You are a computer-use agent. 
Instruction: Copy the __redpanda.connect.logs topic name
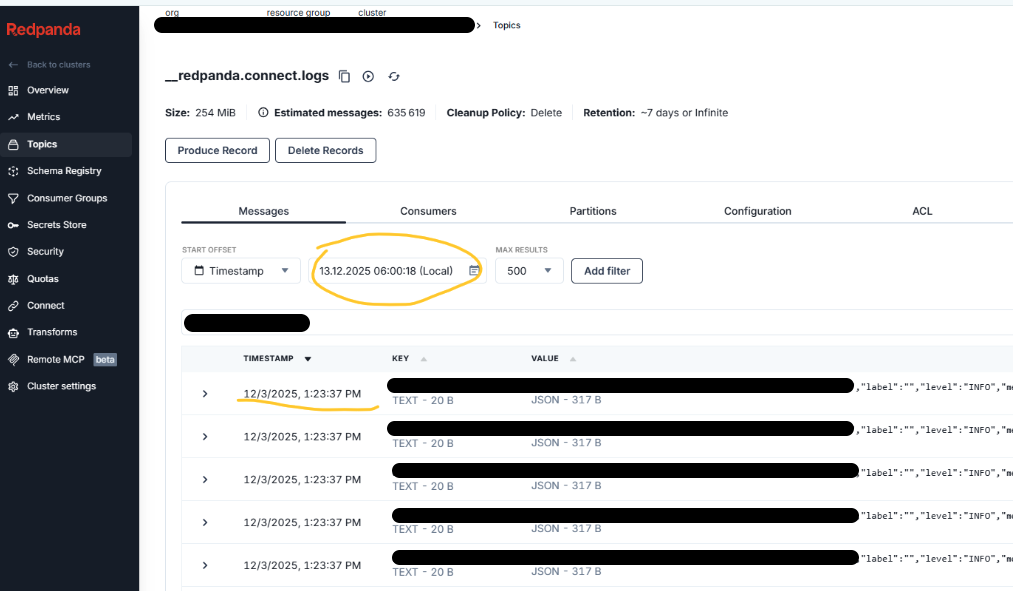pos(344,77)
